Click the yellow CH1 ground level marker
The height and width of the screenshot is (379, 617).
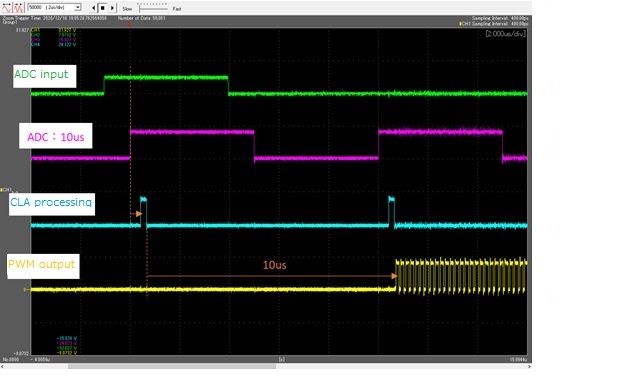(26, 290)
